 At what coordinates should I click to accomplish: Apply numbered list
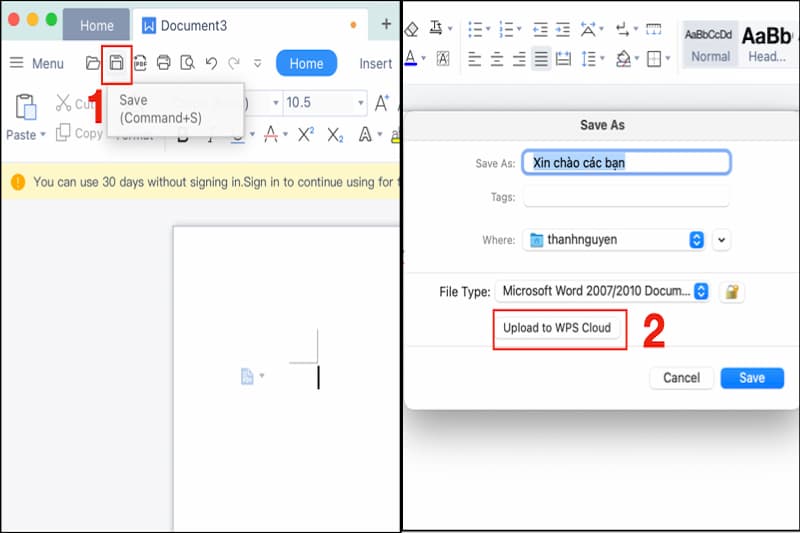point(506,29)
